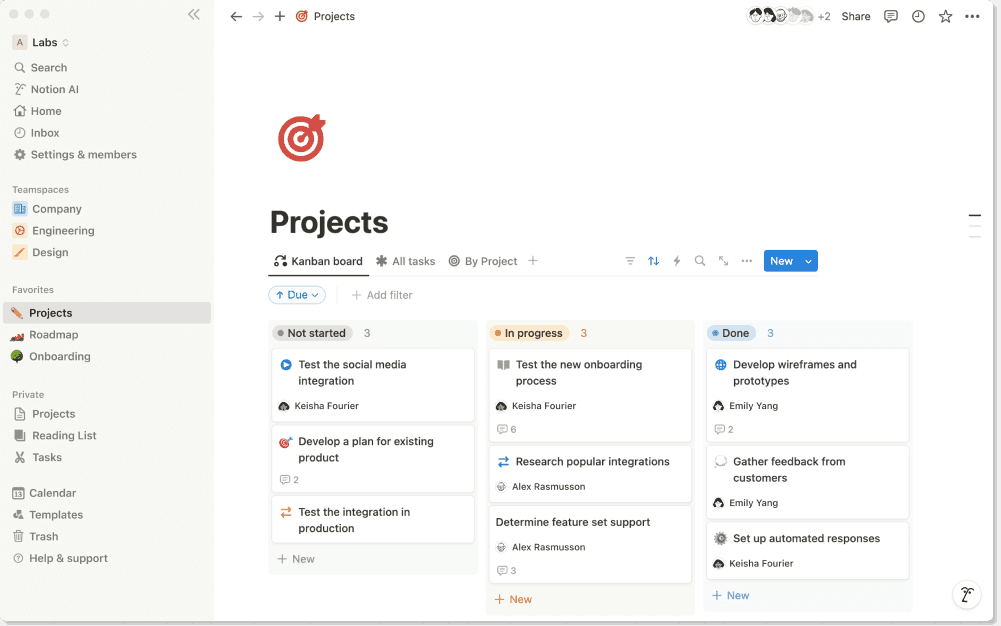Click Add filter
Viewport: 1001px width, 626px height.
point(382,295)
